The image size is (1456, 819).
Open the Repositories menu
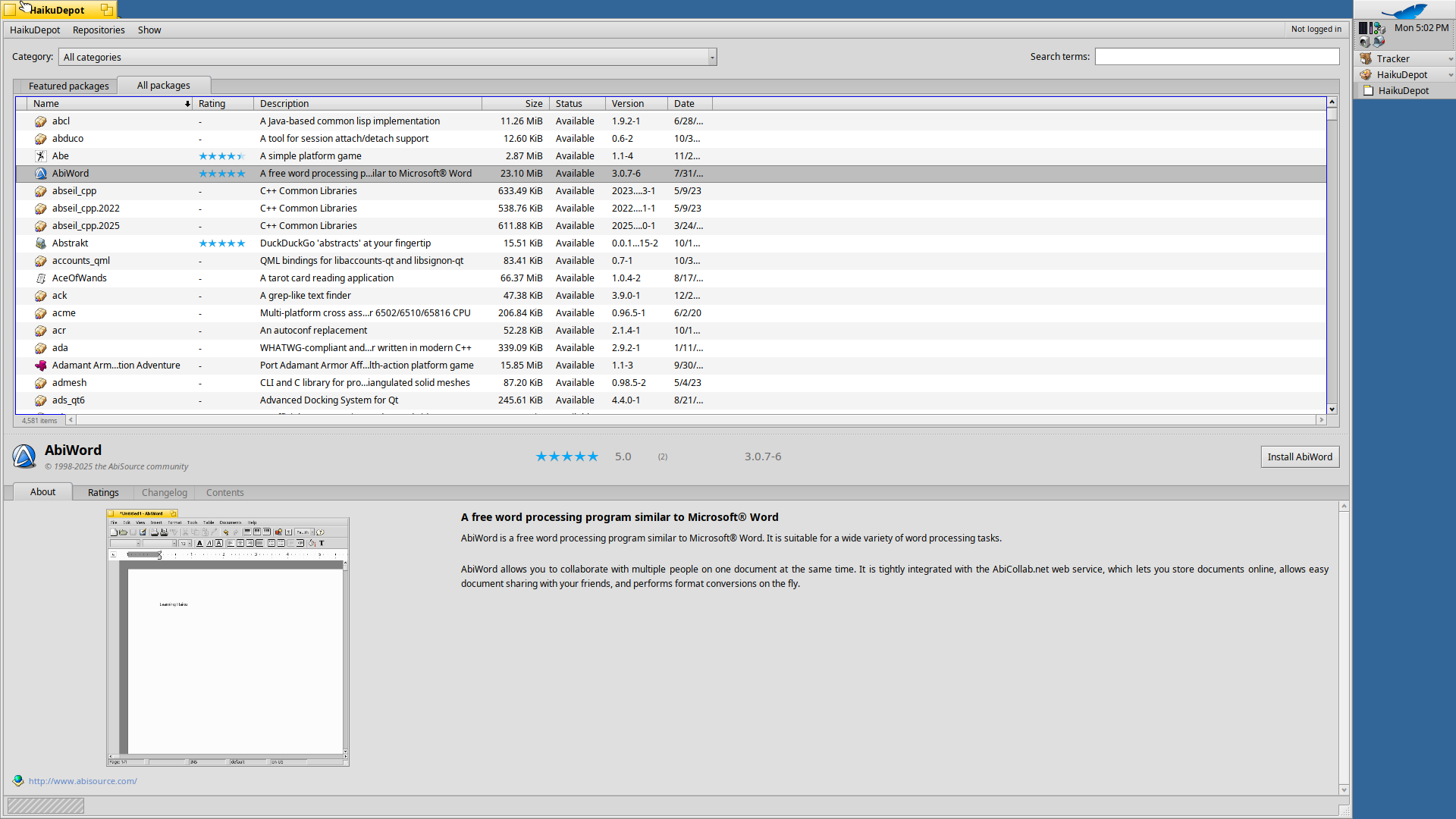(99, 30)
